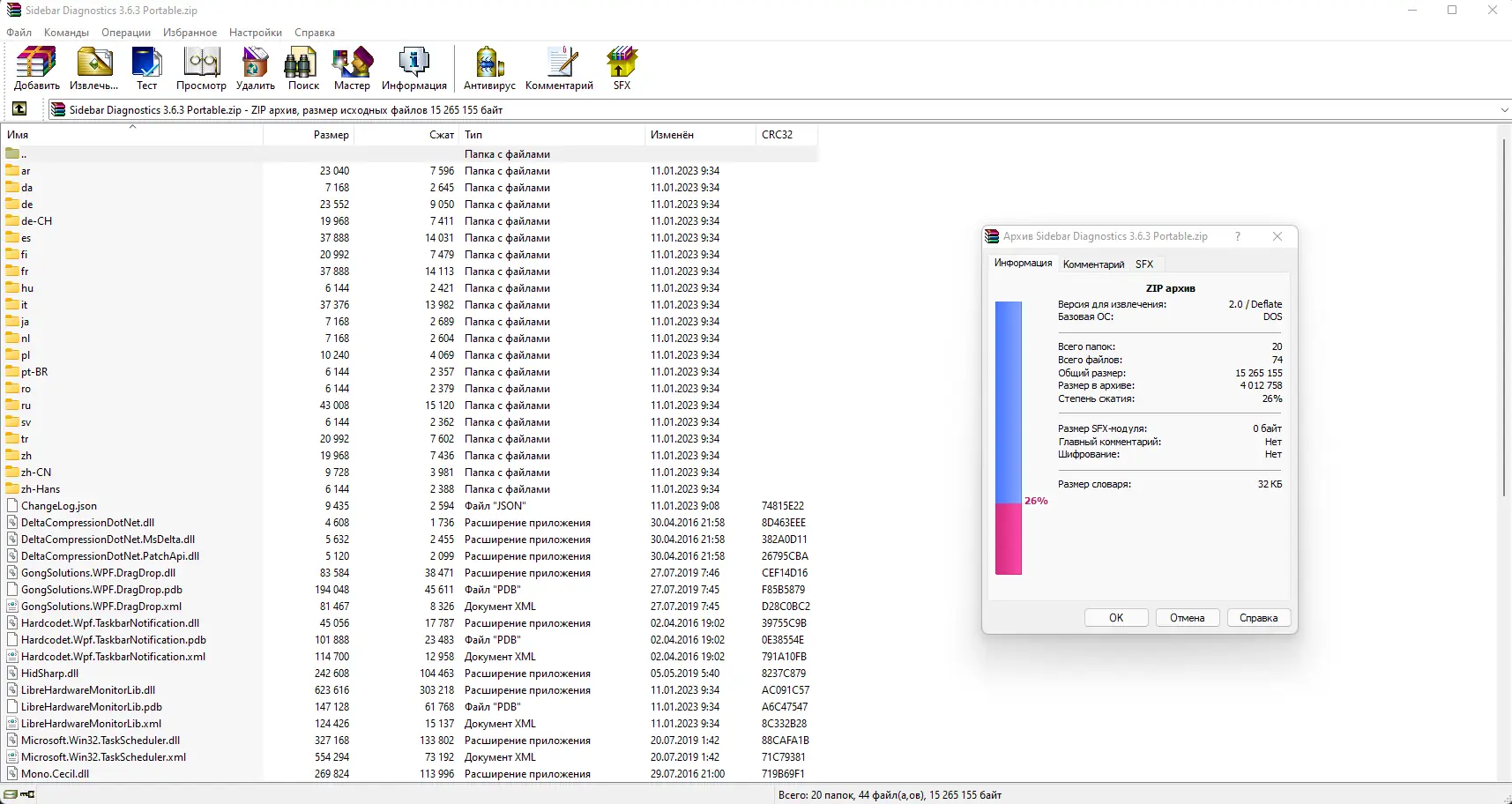Screen dimensions: 1512x804
Task: Click the SFX toolbar icon
Action: point(622,63)
